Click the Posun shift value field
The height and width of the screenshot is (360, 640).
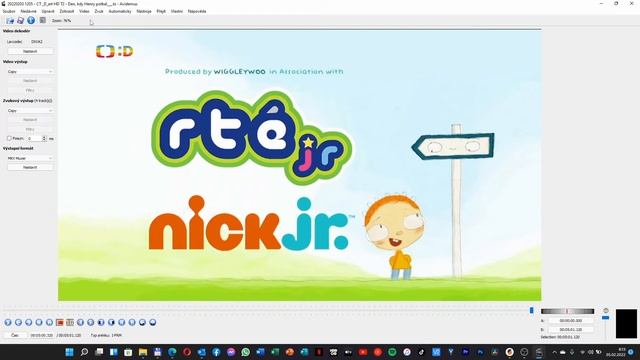(36, 139)
